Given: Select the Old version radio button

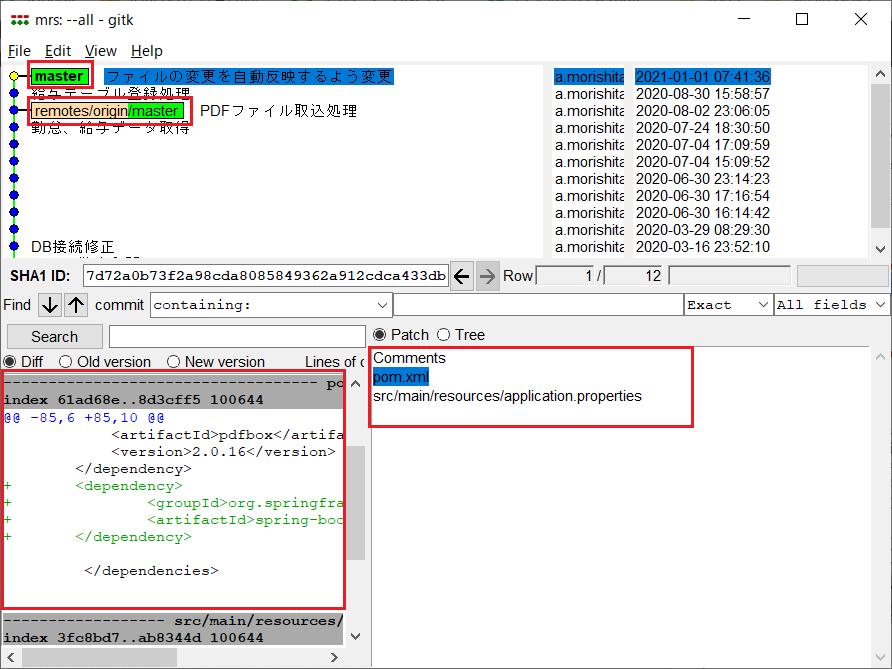Looking at the screenshot, I should pyautogui.click(x=65, y=362).
